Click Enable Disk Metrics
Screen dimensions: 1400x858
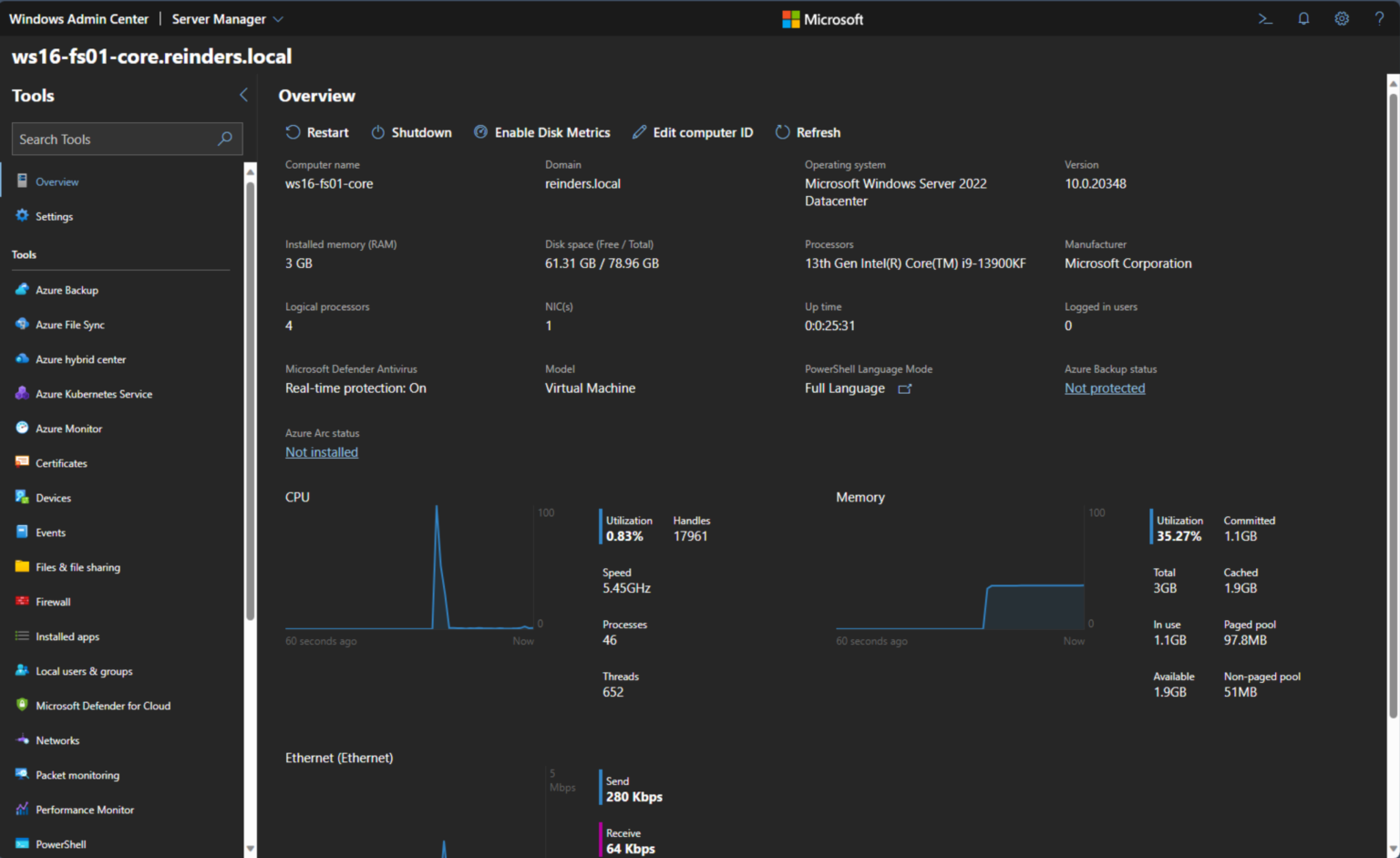tap(542, 132)
